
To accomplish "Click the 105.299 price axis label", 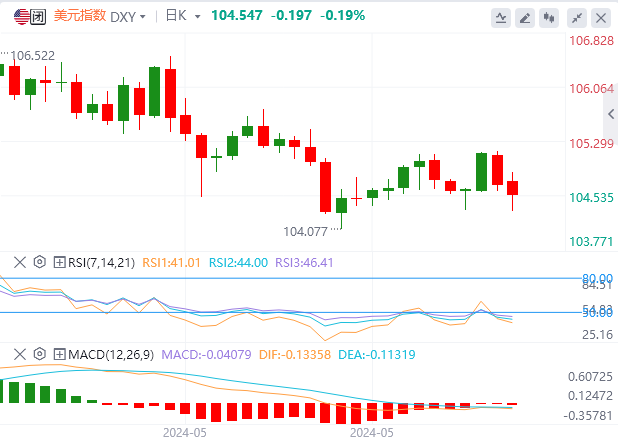I will click(x=592, y=144).
